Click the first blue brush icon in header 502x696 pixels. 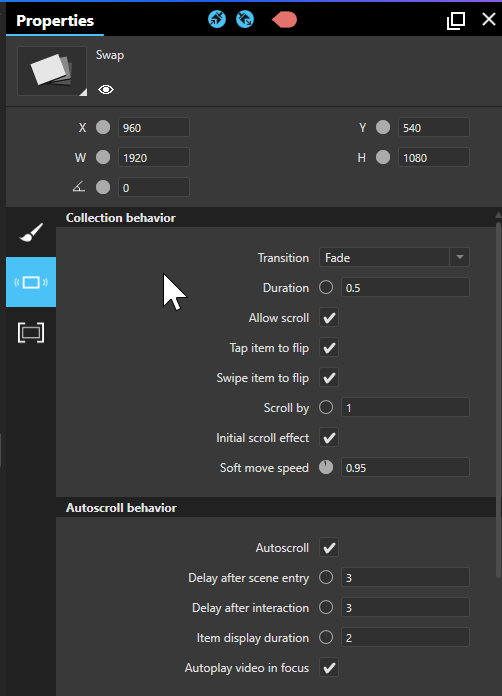(x=217, y=19)
